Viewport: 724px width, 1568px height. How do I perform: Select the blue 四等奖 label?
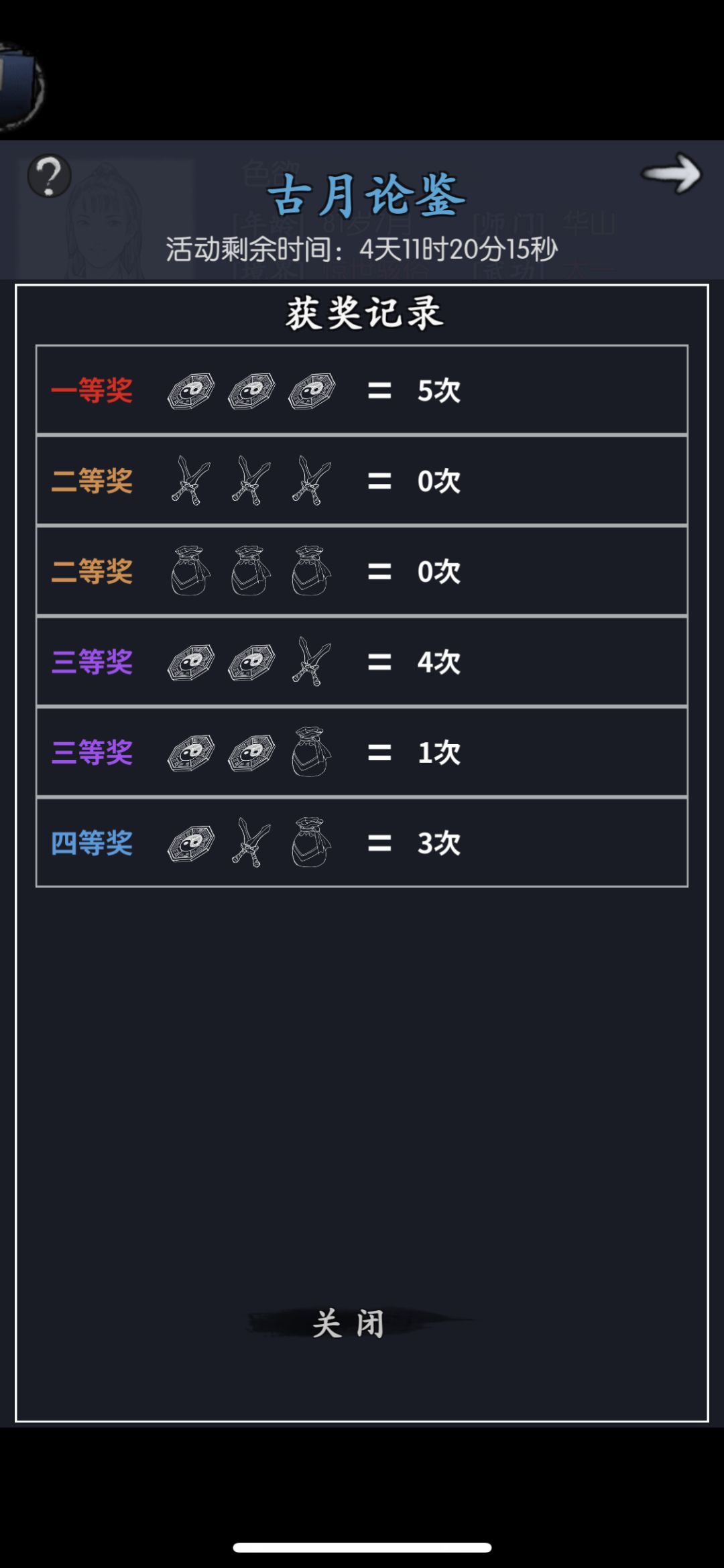click(92, 843)
